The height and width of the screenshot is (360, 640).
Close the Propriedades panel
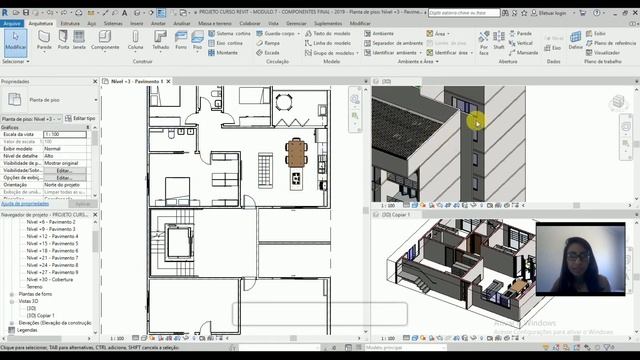coord(95,82)
